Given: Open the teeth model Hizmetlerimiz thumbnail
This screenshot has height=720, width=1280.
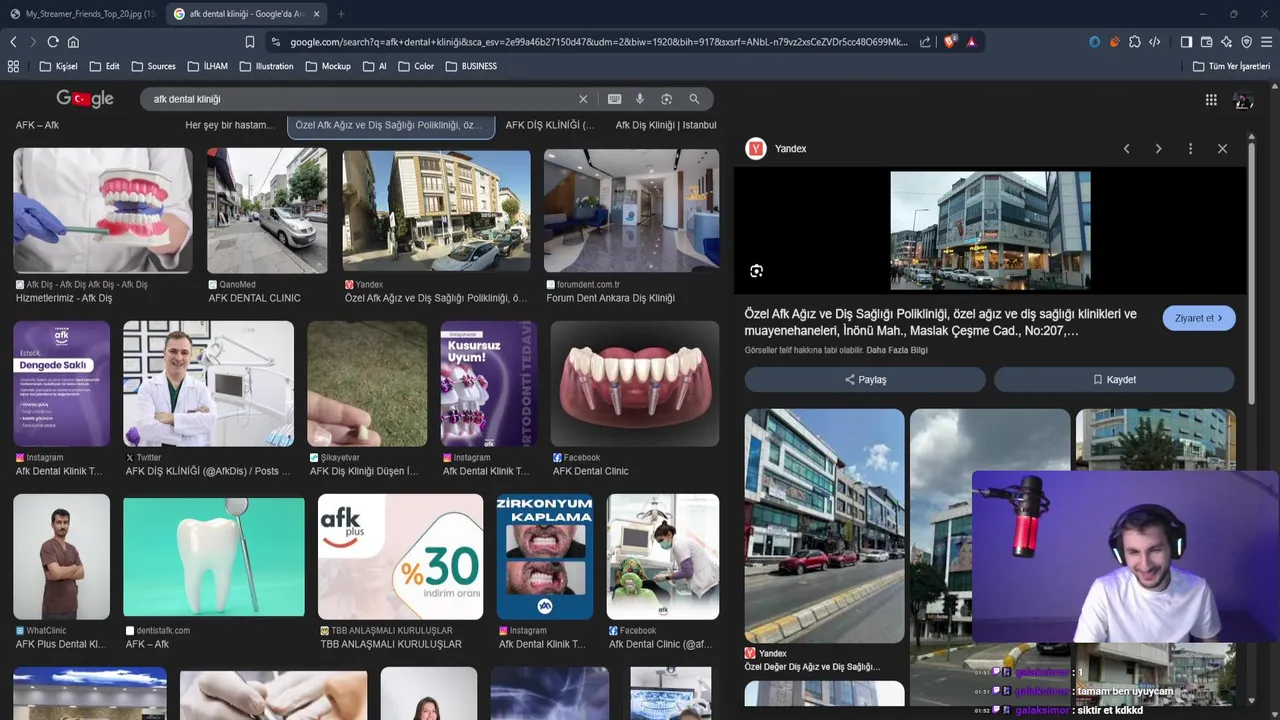Looking at the screenshot, I should (103, 211).
